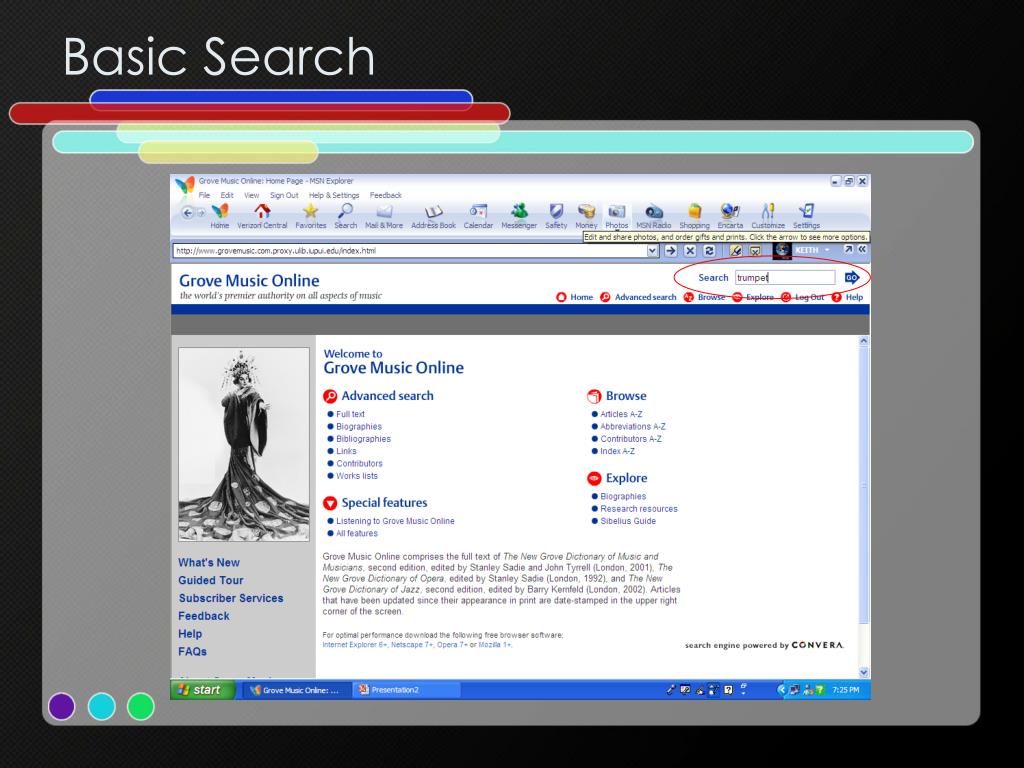Click the red Home icon in Grove navigation
Image resolution: width=1024 pixels, height=768 pixels.
[x=561, y=297]
